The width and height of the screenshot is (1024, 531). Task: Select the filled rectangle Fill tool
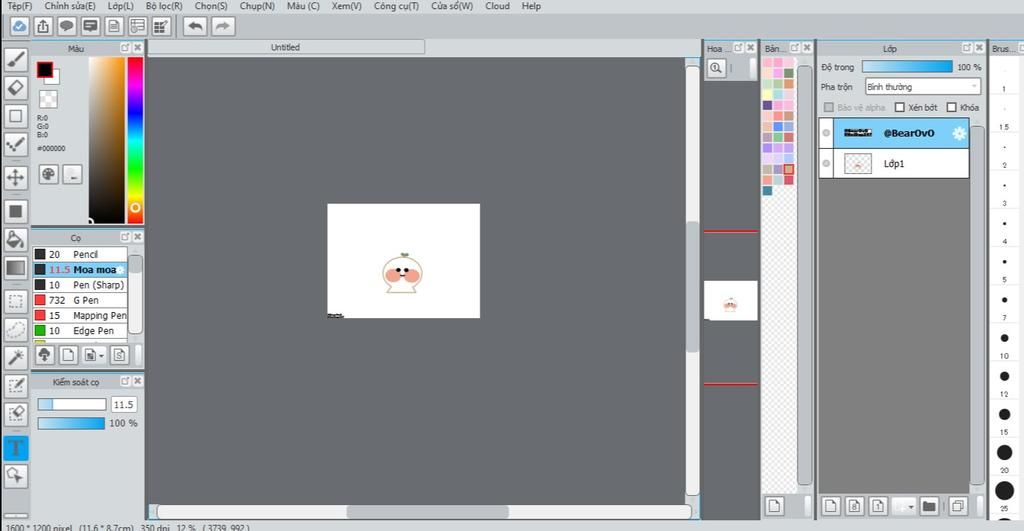(x=16, y=211)
